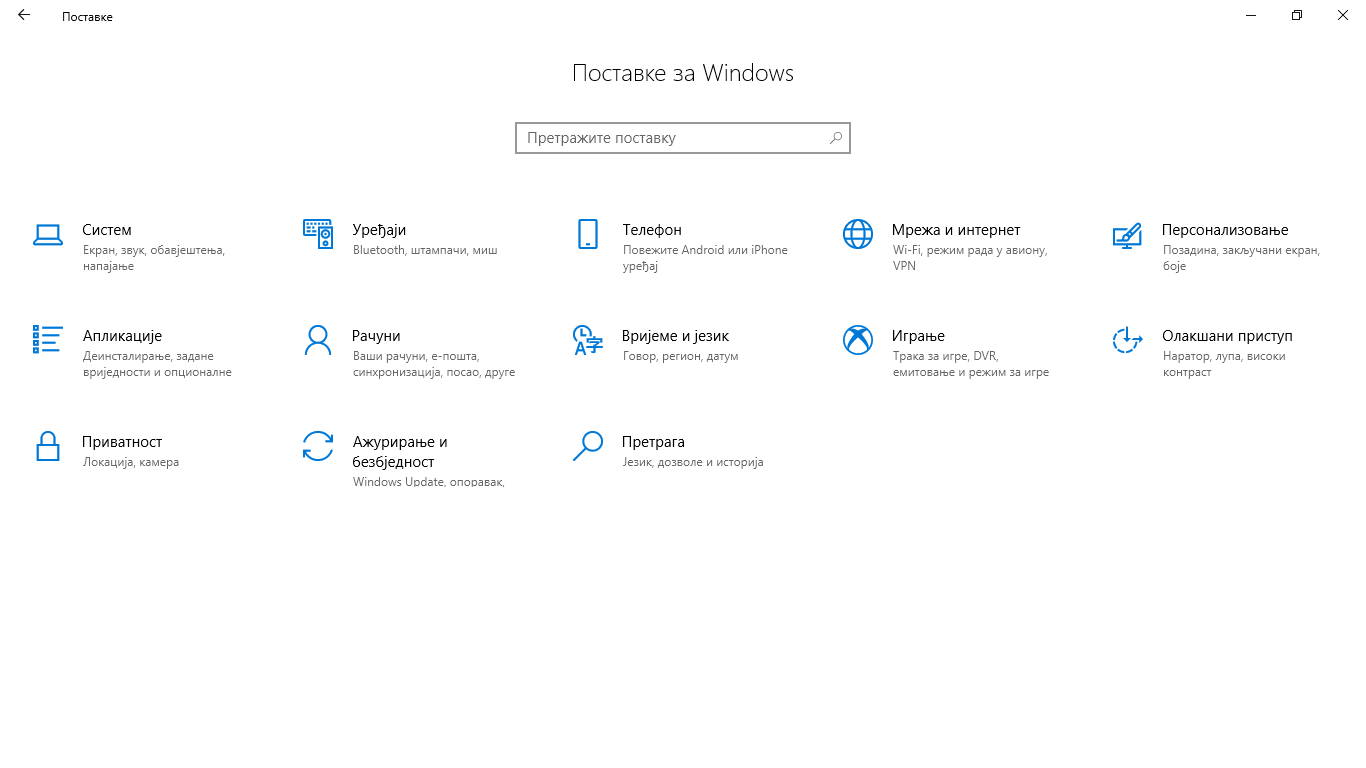1366x768 pixels.
Task: Open the Приватност title
Action: pos(122,442)
